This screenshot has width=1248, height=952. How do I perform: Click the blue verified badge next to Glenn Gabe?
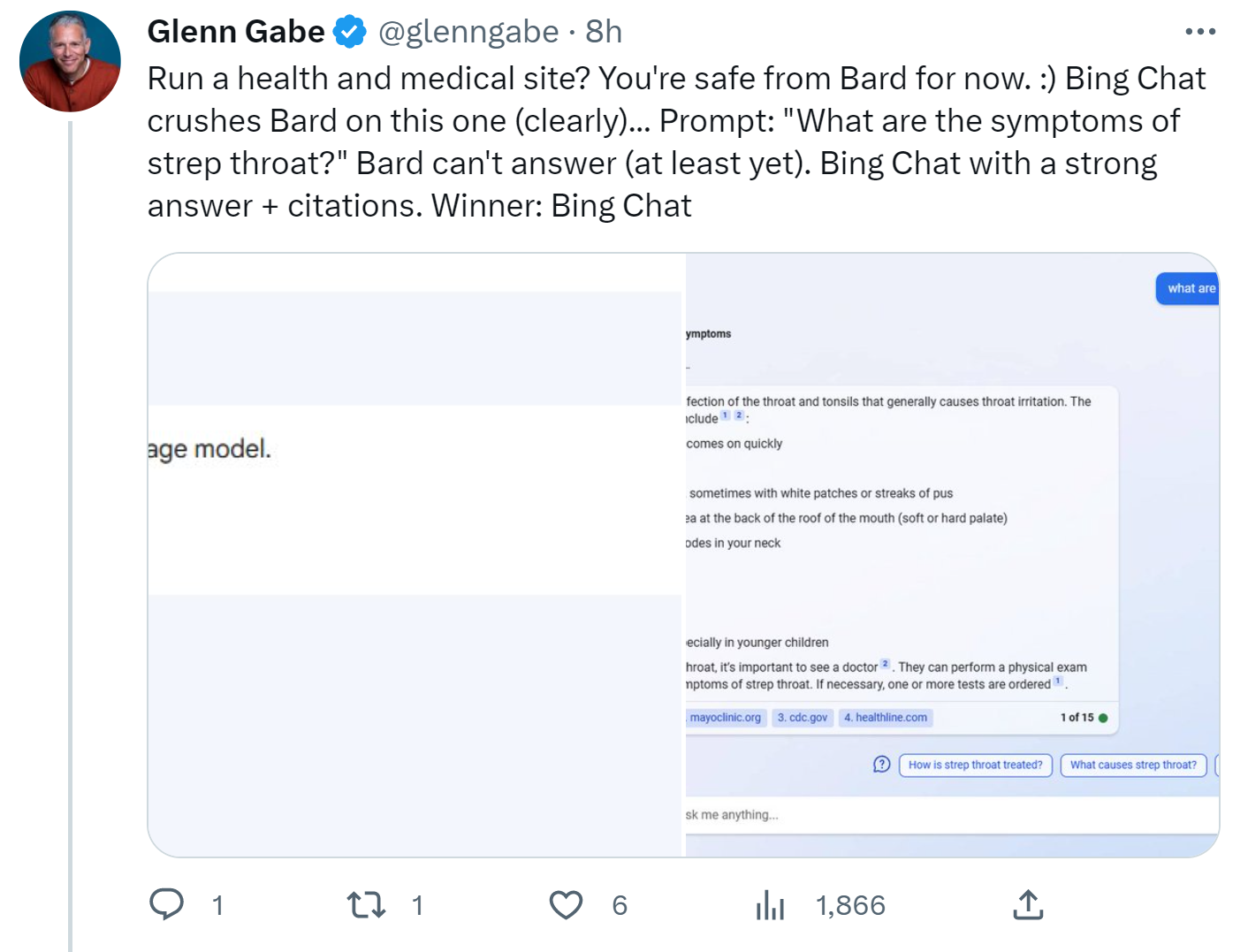(x=350, y=31)
